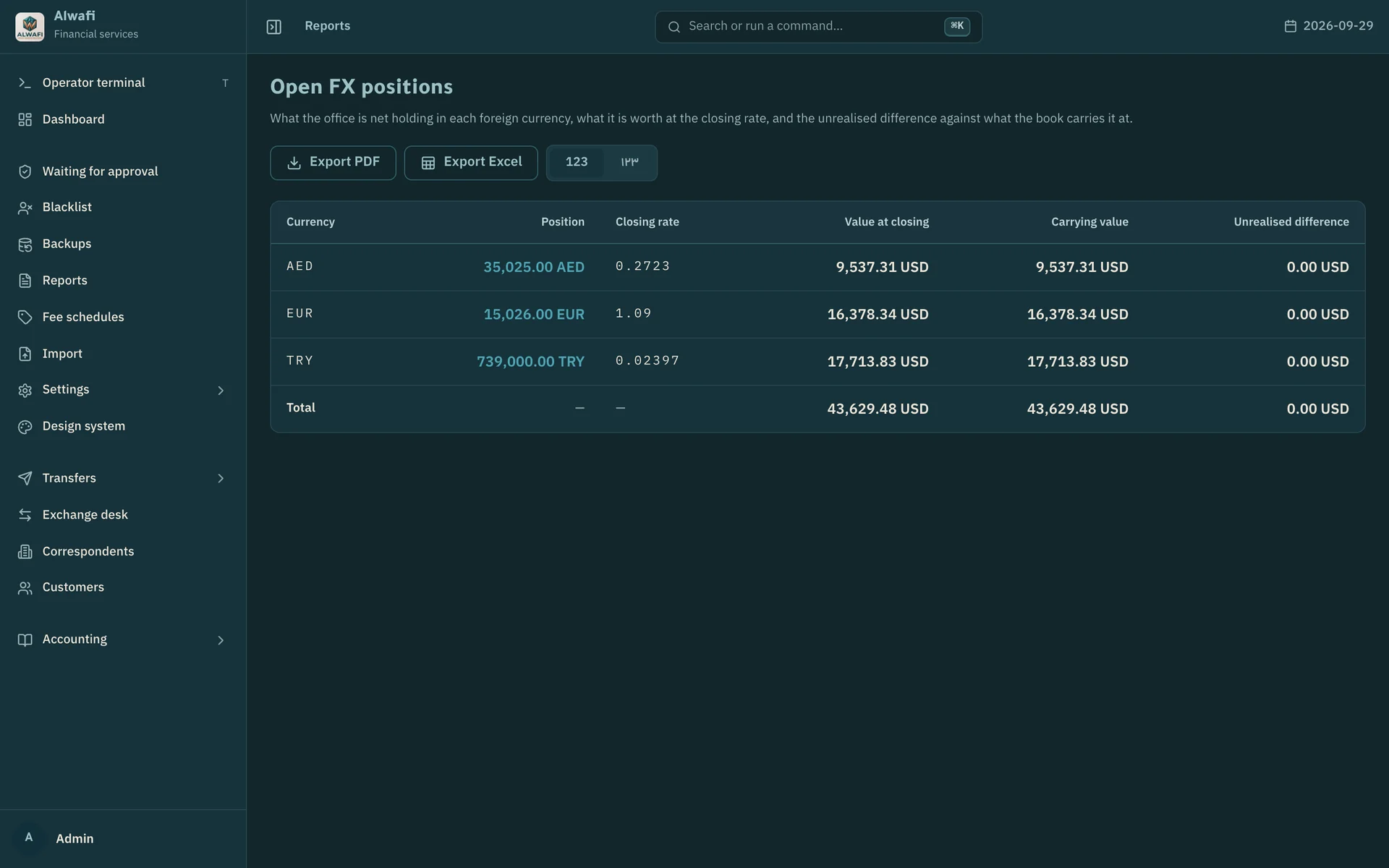The image size is (1389, 868).
Task: Click the download icon in Export PDF
Action: pyautogui.click(x=294, y=163)
